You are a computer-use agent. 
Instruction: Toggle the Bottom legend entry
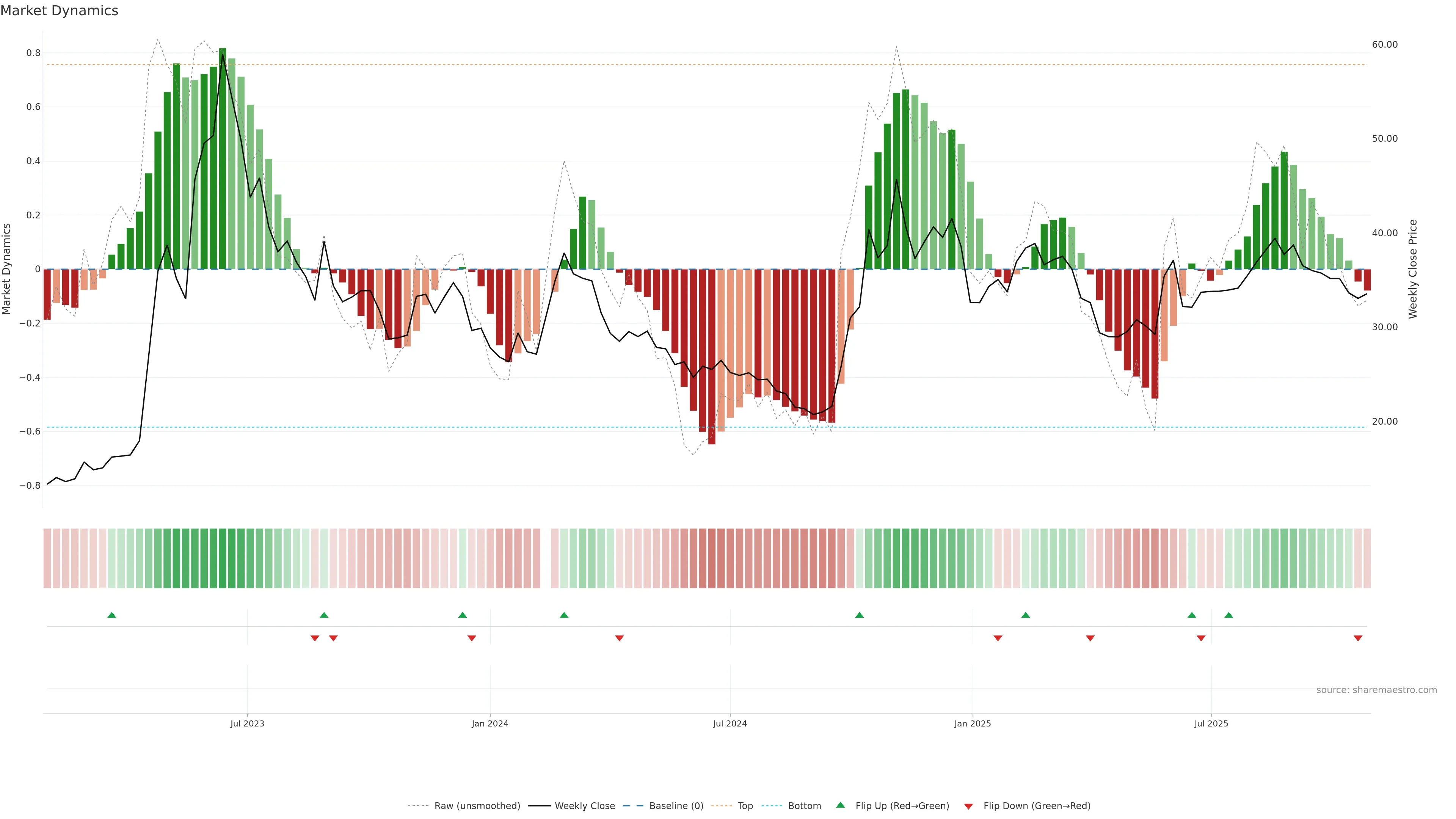pos(804,806)
